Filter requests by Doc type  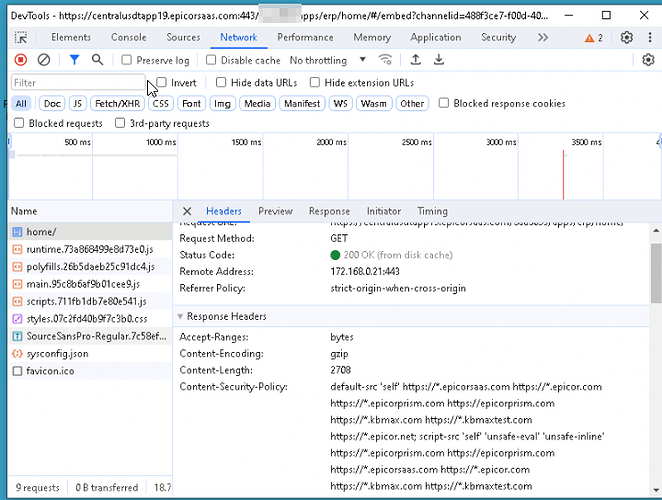(x=52, y=103)
